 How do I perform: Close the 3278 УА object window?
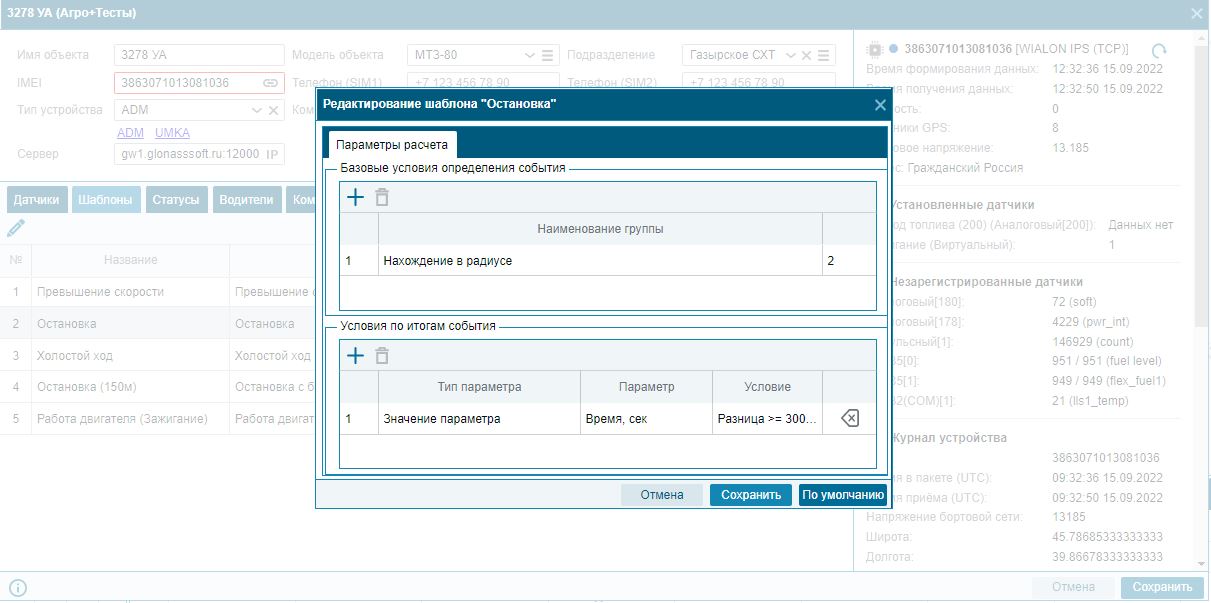pos(1197,13)
